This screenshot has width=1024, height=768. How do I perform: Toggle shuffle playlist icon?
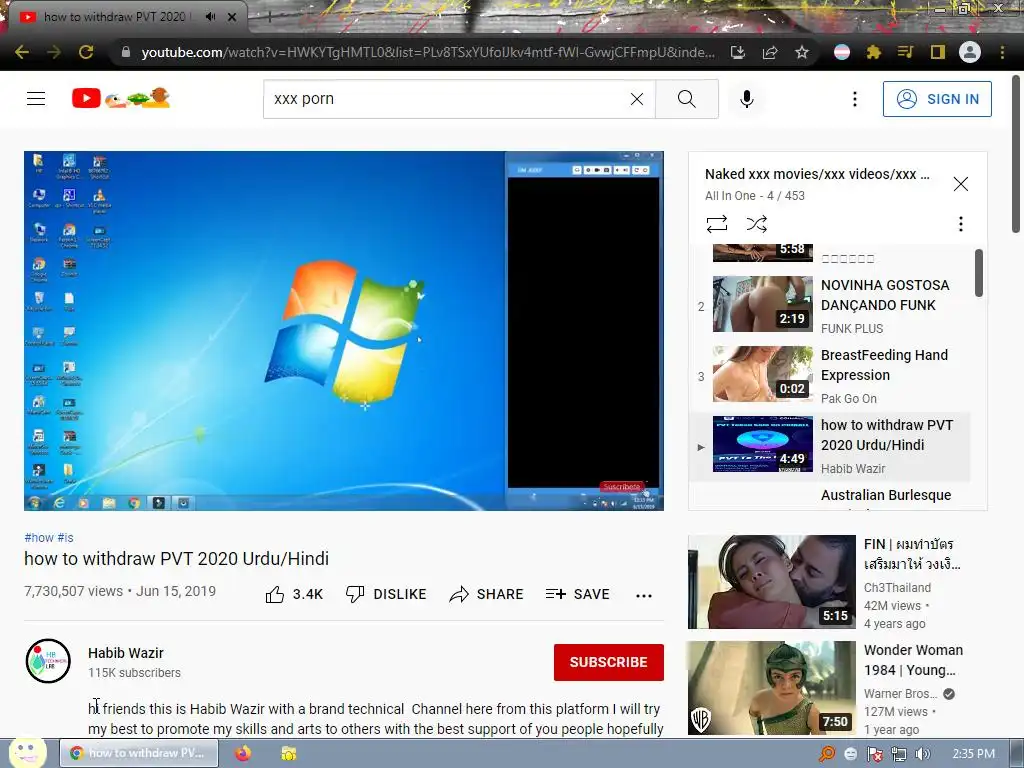click(x=756, y=224)
